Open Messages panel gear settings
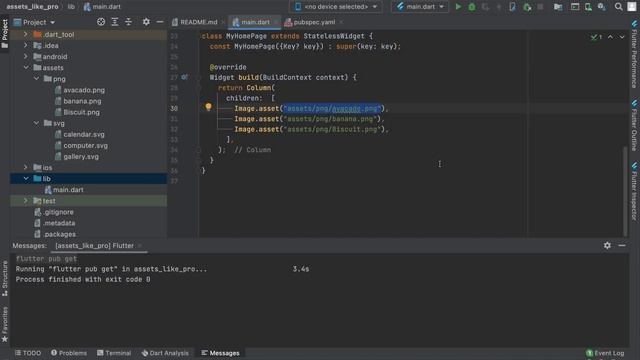The height and width of the screenshot is (360, 640). point(607,245)
